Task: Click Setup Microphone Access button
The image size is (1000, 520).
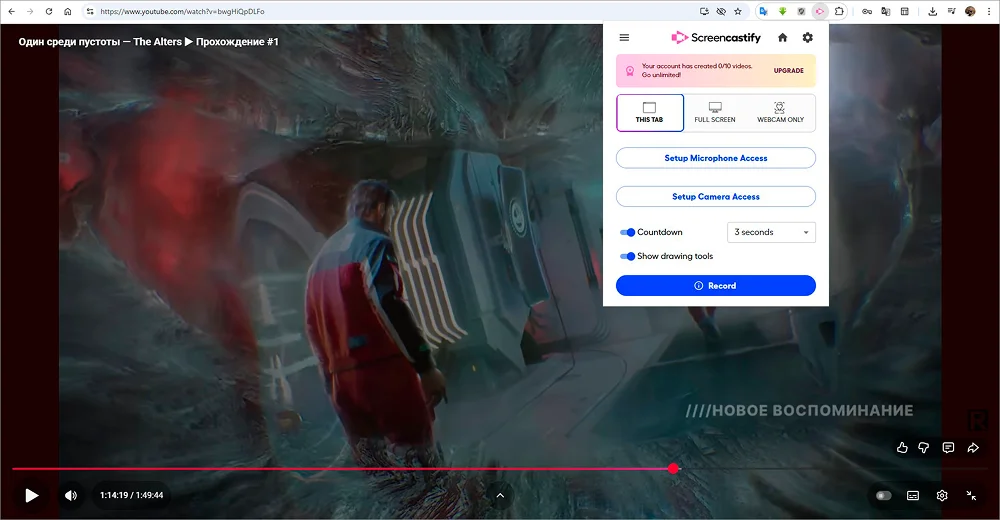Action: 716,158
